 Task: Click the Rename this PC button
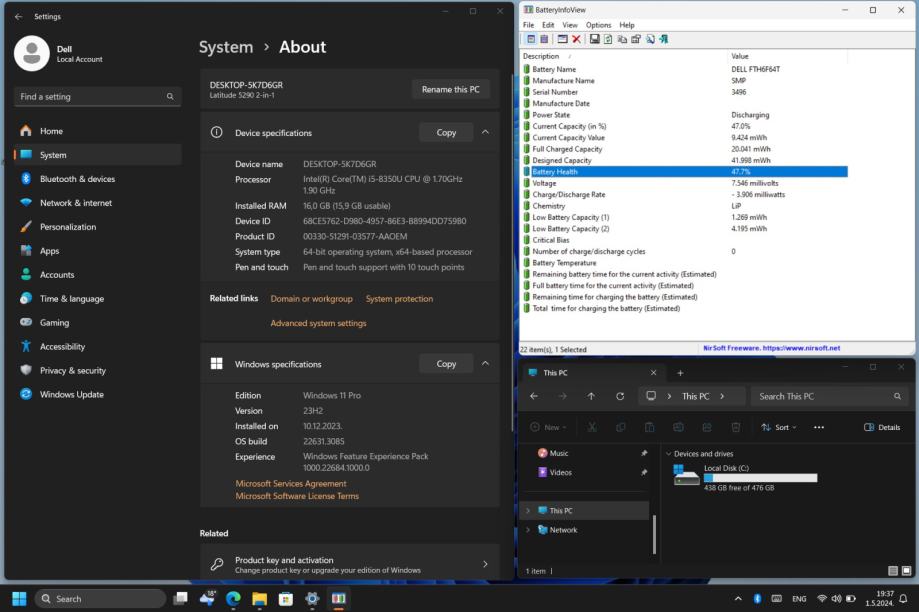(x=450, y=89)
